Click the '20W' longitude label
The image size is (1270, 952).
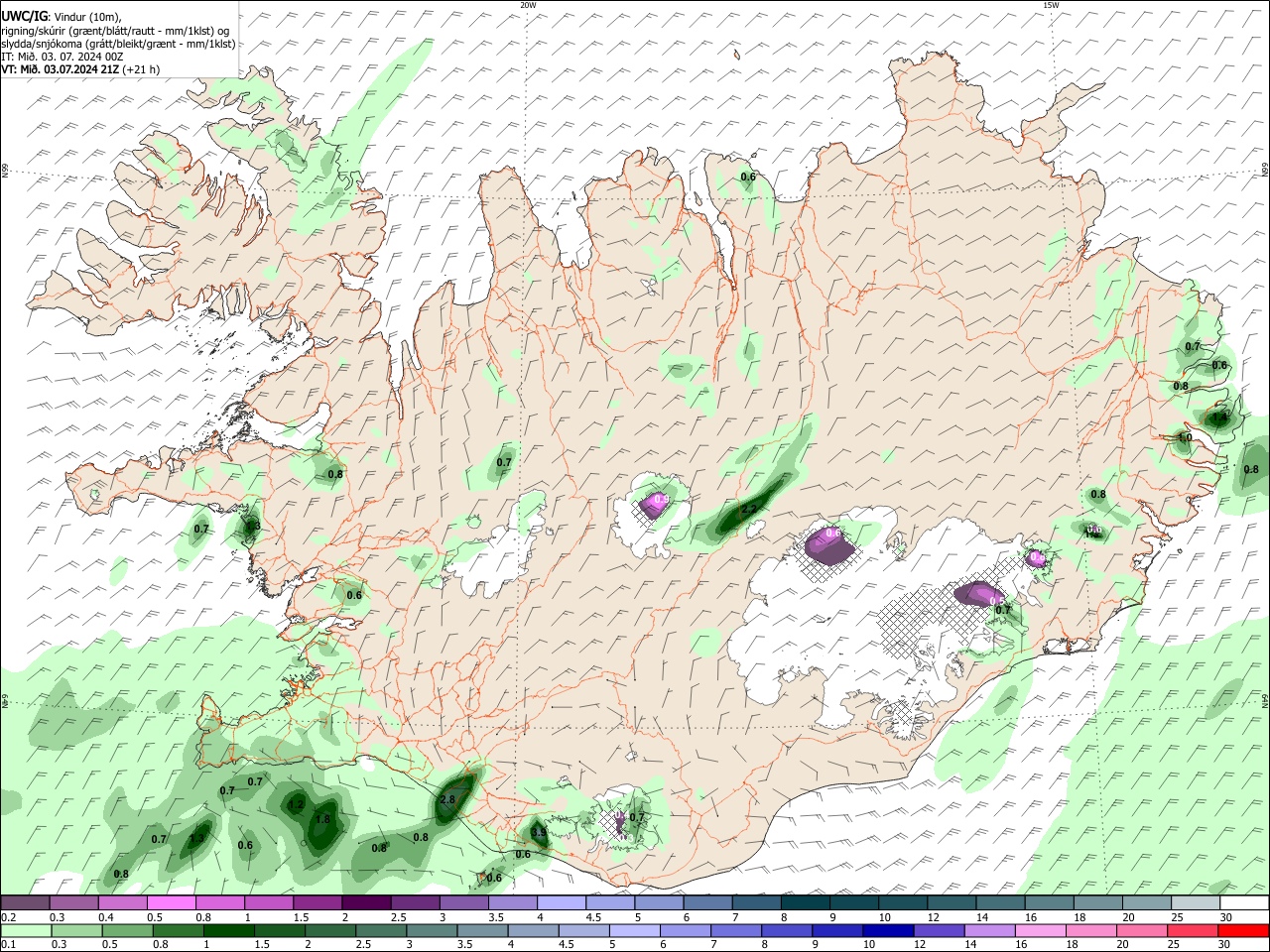tap(528, 5)
